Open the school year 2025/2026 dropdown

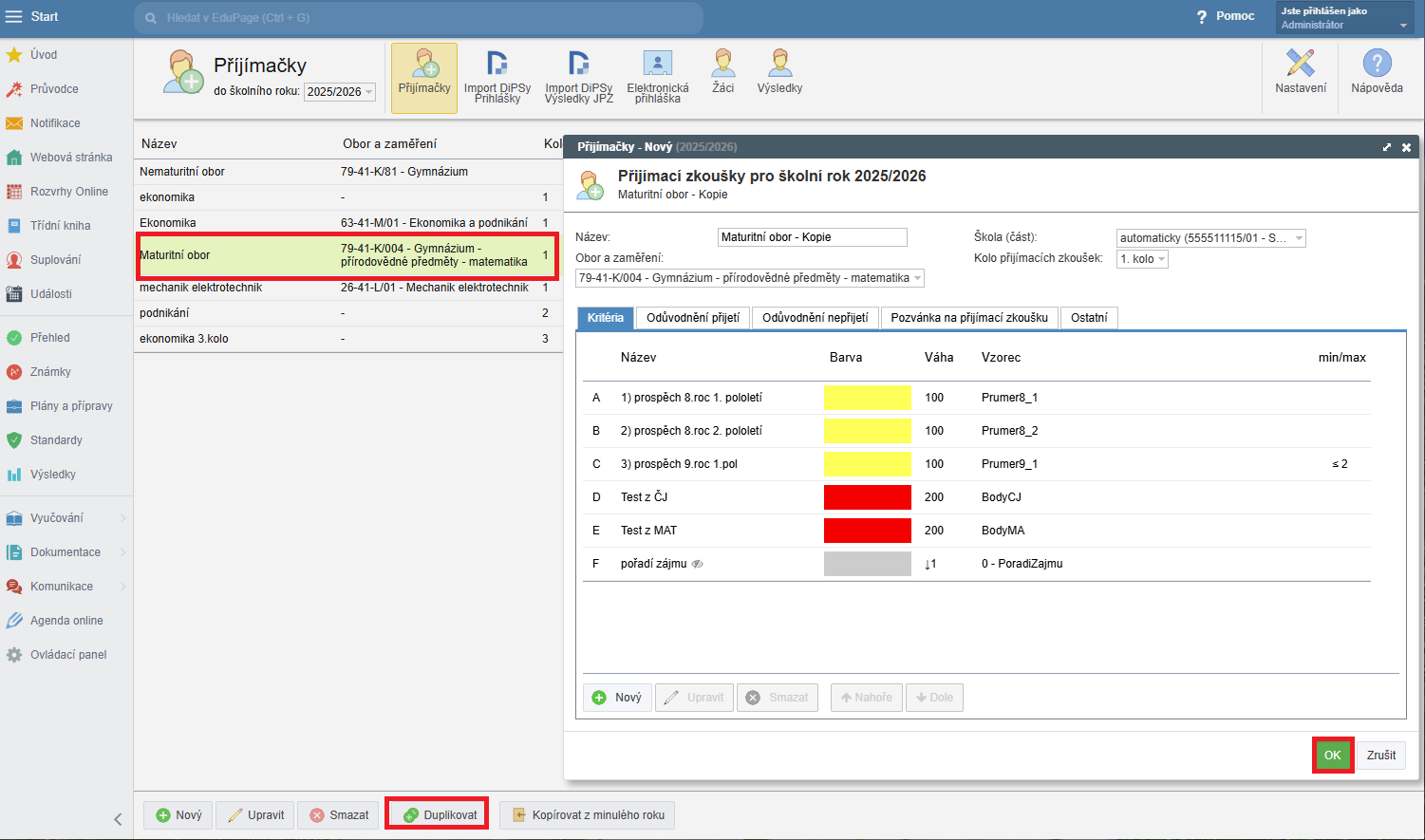340,92
